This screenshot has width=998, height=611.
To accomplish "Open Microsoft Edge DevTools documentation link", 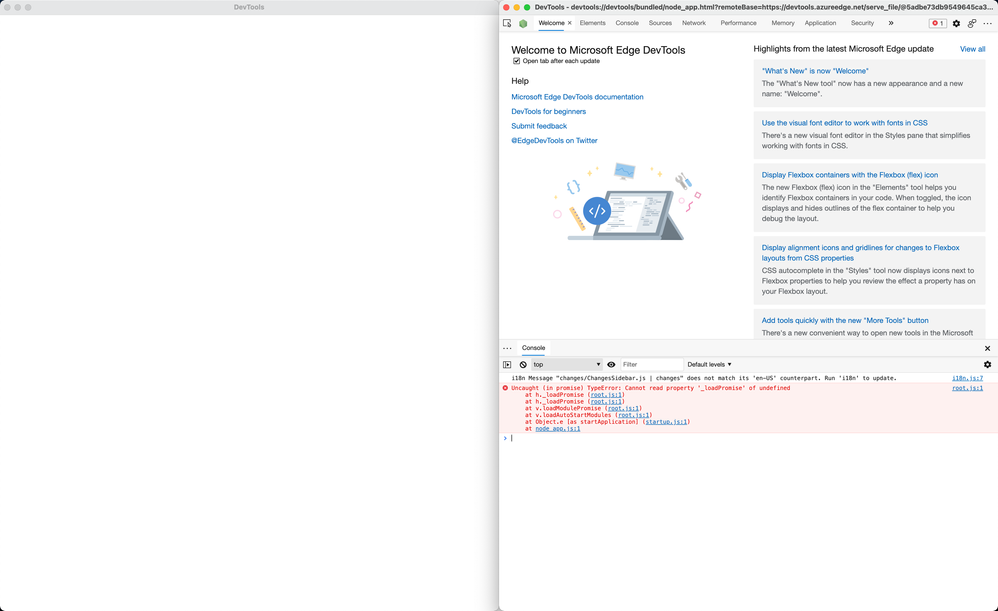I will [x=577, y=97].
